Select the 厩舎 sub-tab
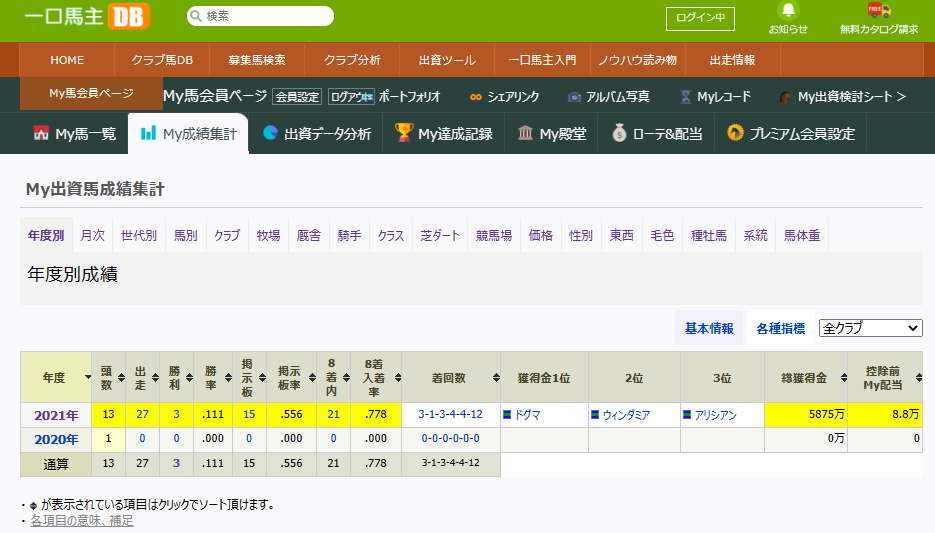935x533 pixels. click(309, 235)
